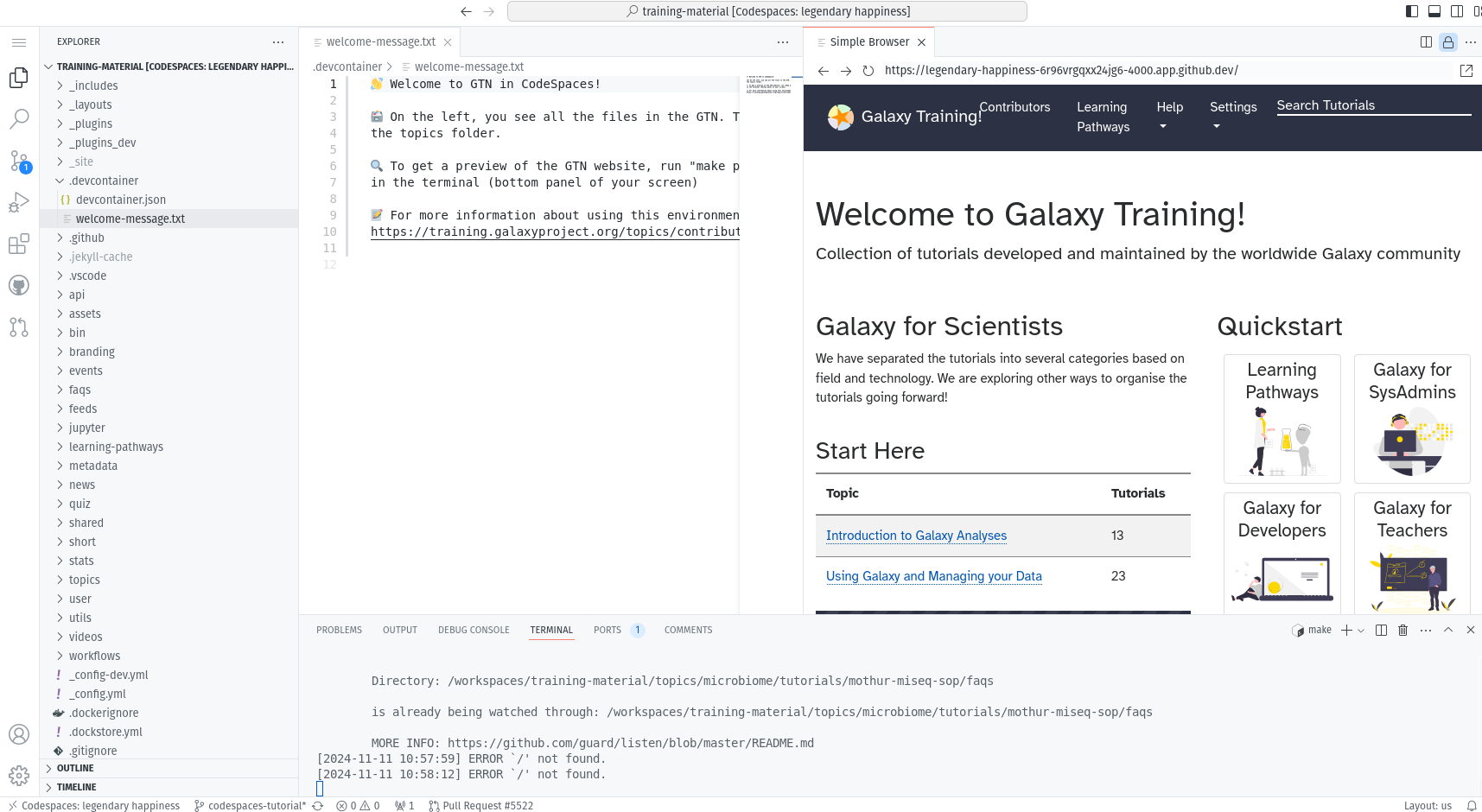Open the Run and Debug view
1482x812 pixels.
click(x=19, y=202)
